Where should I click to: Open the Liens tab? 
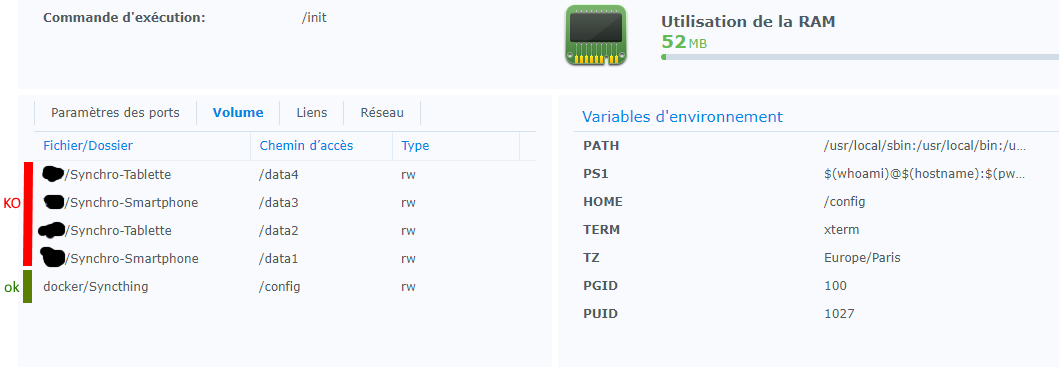[311, 113]
